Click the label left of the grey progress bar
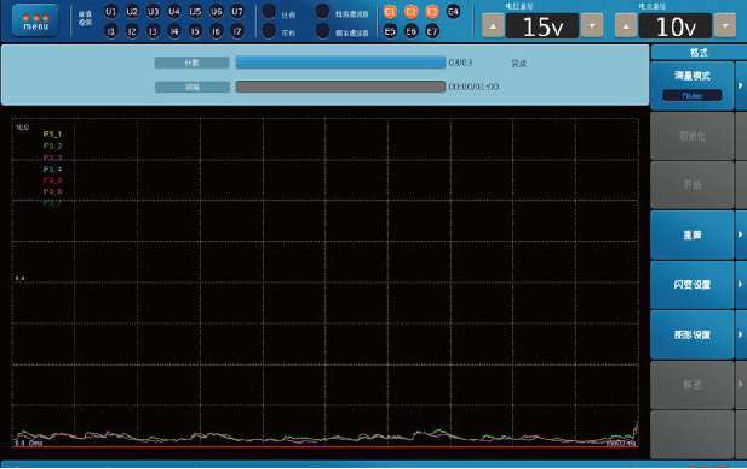 point(192,87)
